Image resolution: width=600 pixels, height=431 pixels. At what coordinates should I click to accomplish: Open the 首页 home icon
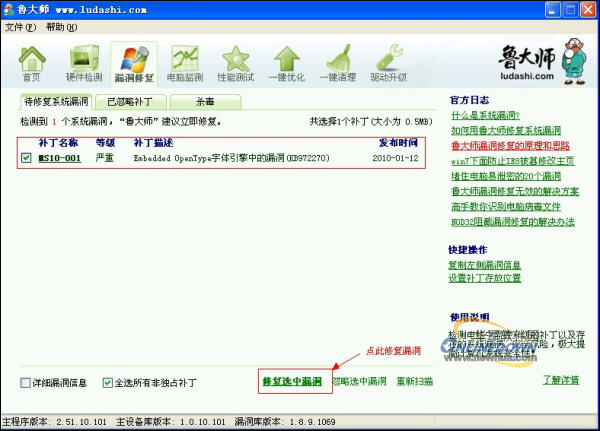[32, 63]
